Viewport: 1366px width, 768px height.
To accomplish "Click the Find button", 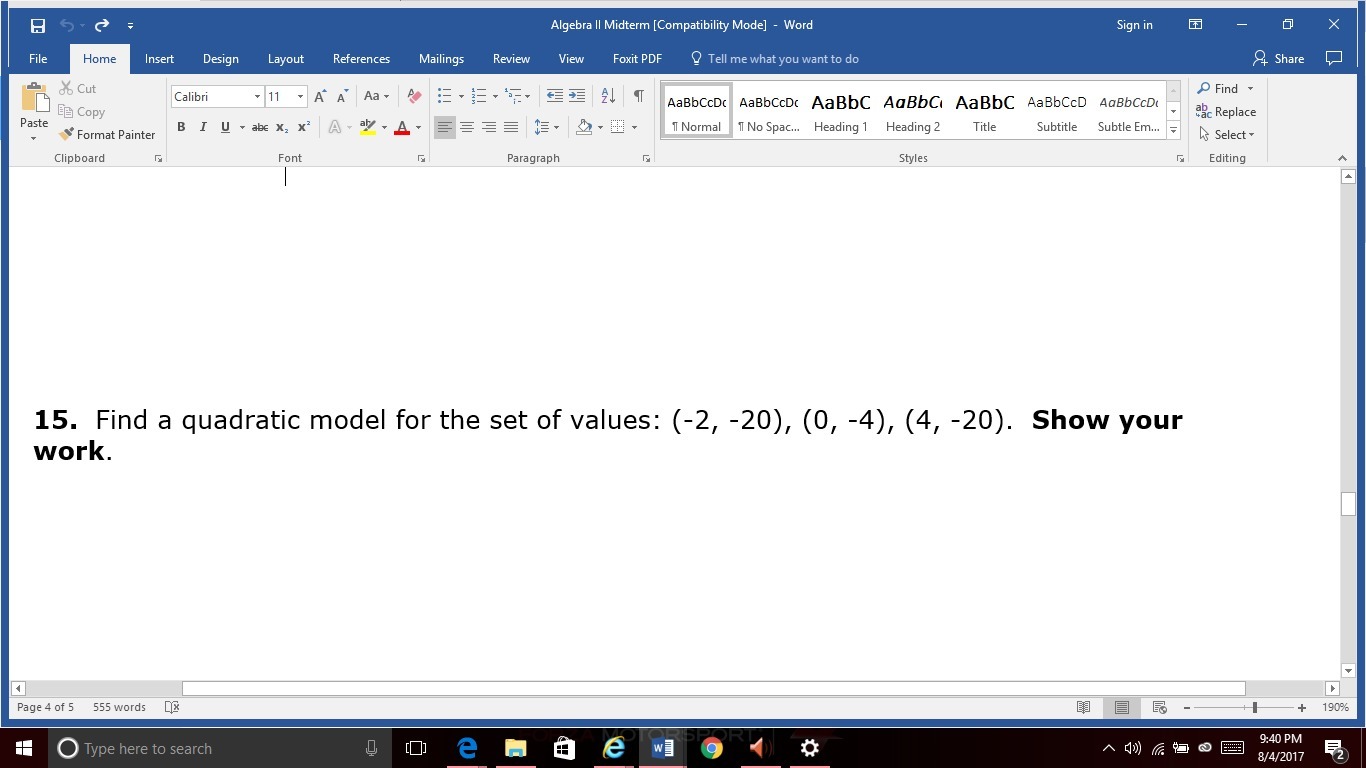I will [1218, 89].
